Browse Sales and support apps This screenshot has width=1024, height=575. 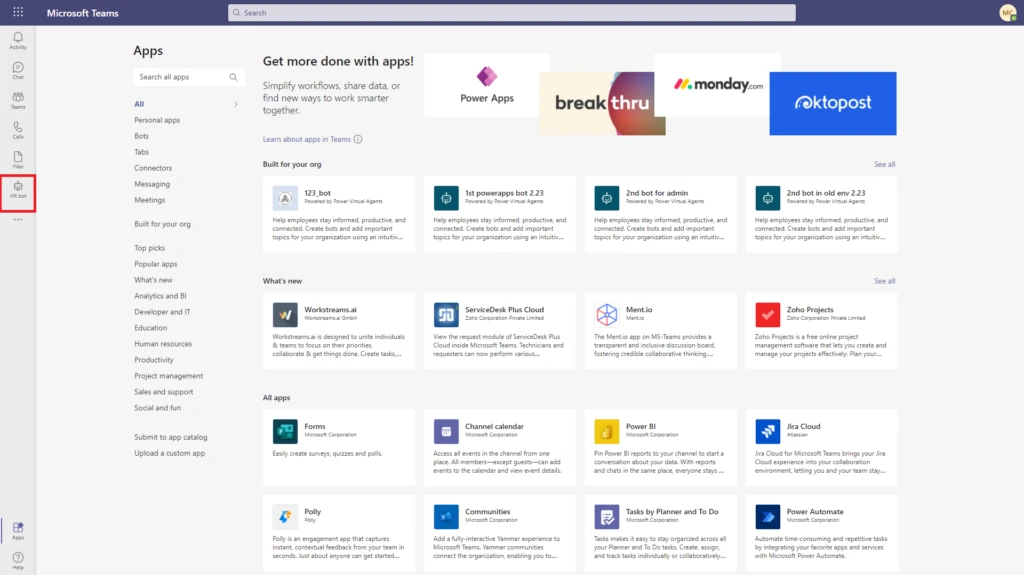(x=164, y=392)
